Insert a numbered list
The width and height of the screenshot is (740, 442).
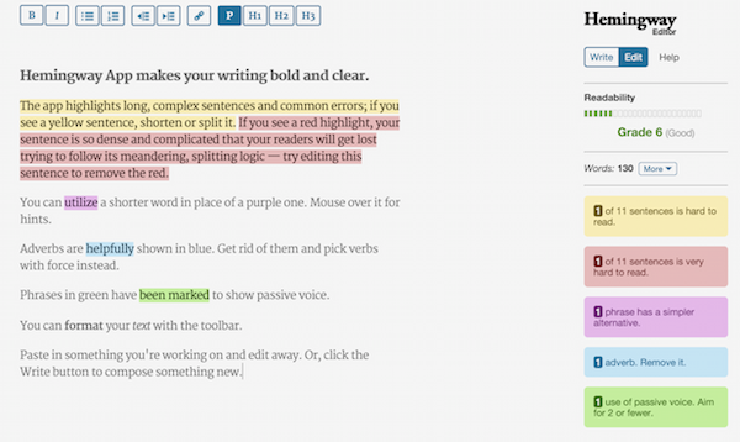113,16
